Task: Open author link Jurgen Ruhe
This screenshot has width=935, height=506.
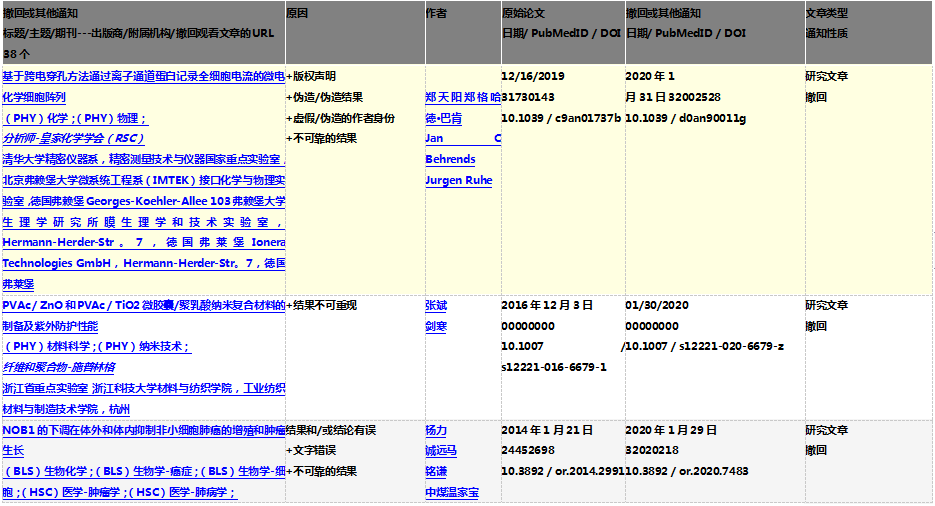Action: (x=458, y=180)
